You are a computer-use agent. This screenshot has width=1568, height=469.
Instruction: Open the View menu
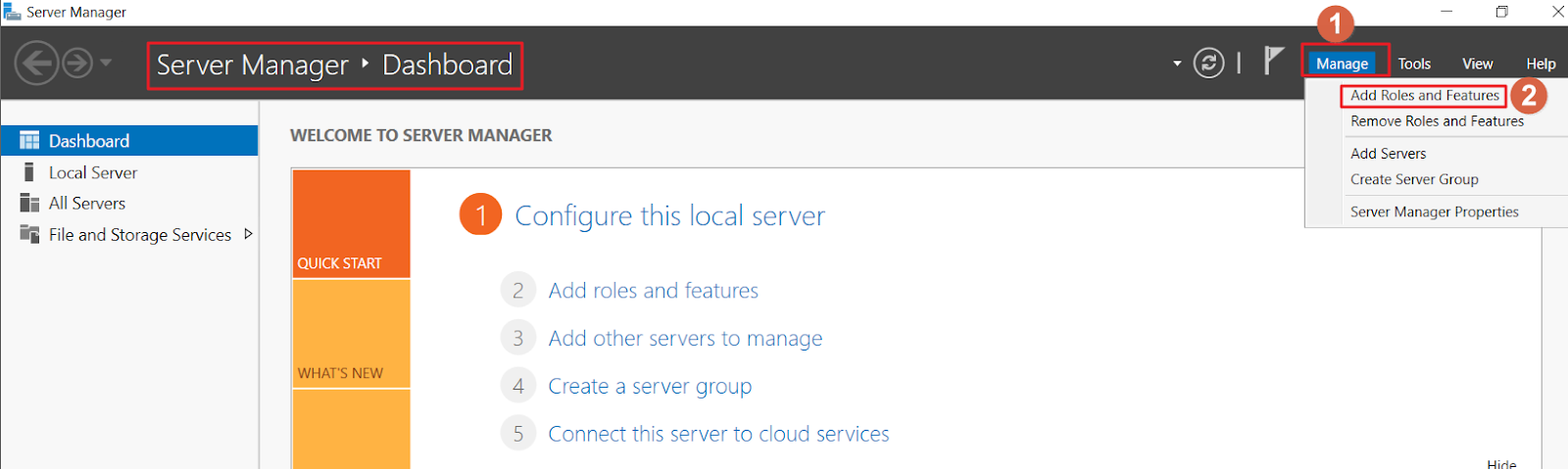(1478, 64)
